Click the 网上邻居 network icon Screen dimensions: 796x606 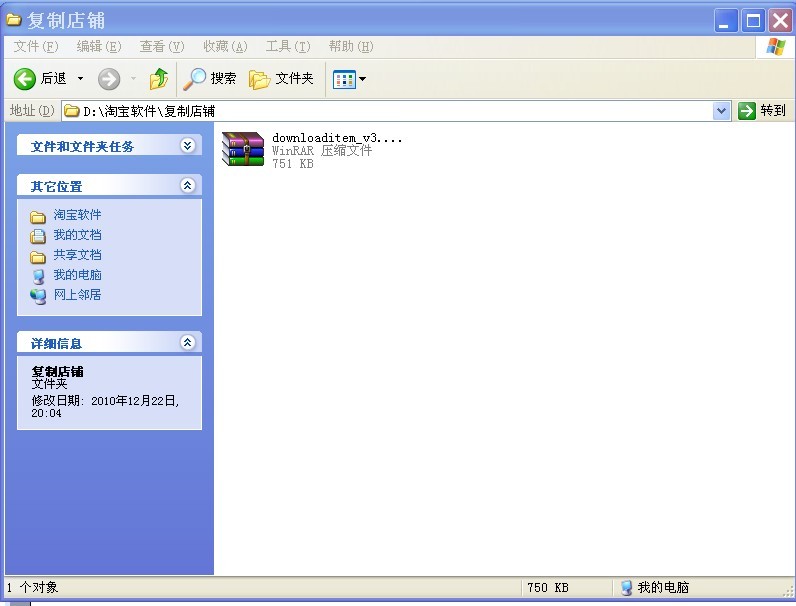point(38,296)
